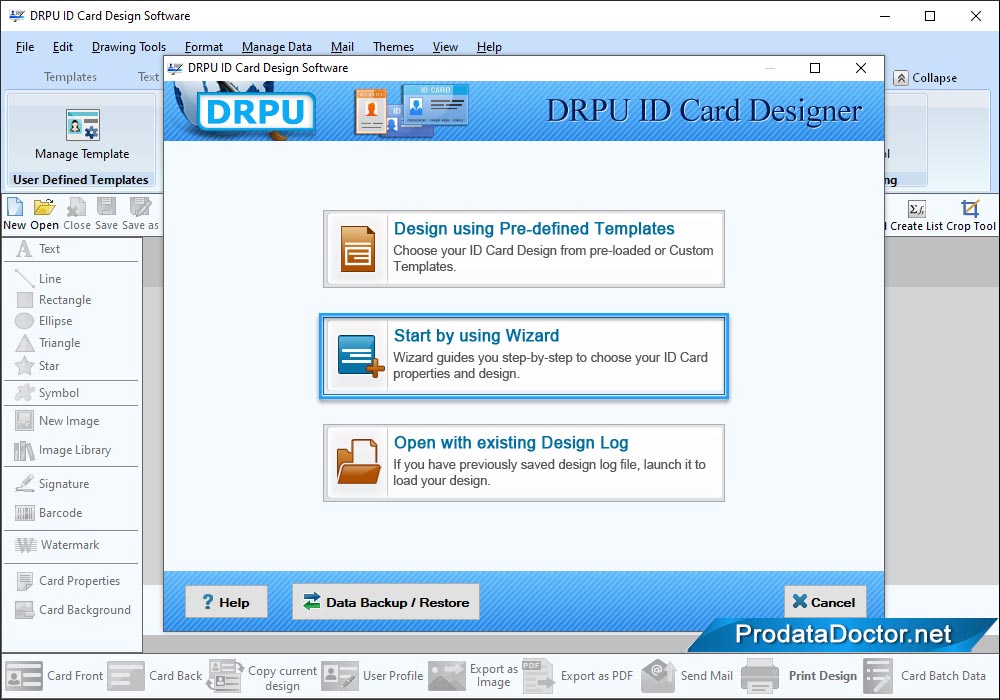
Task: Open the File menu
Action: [x=25, y=47]
